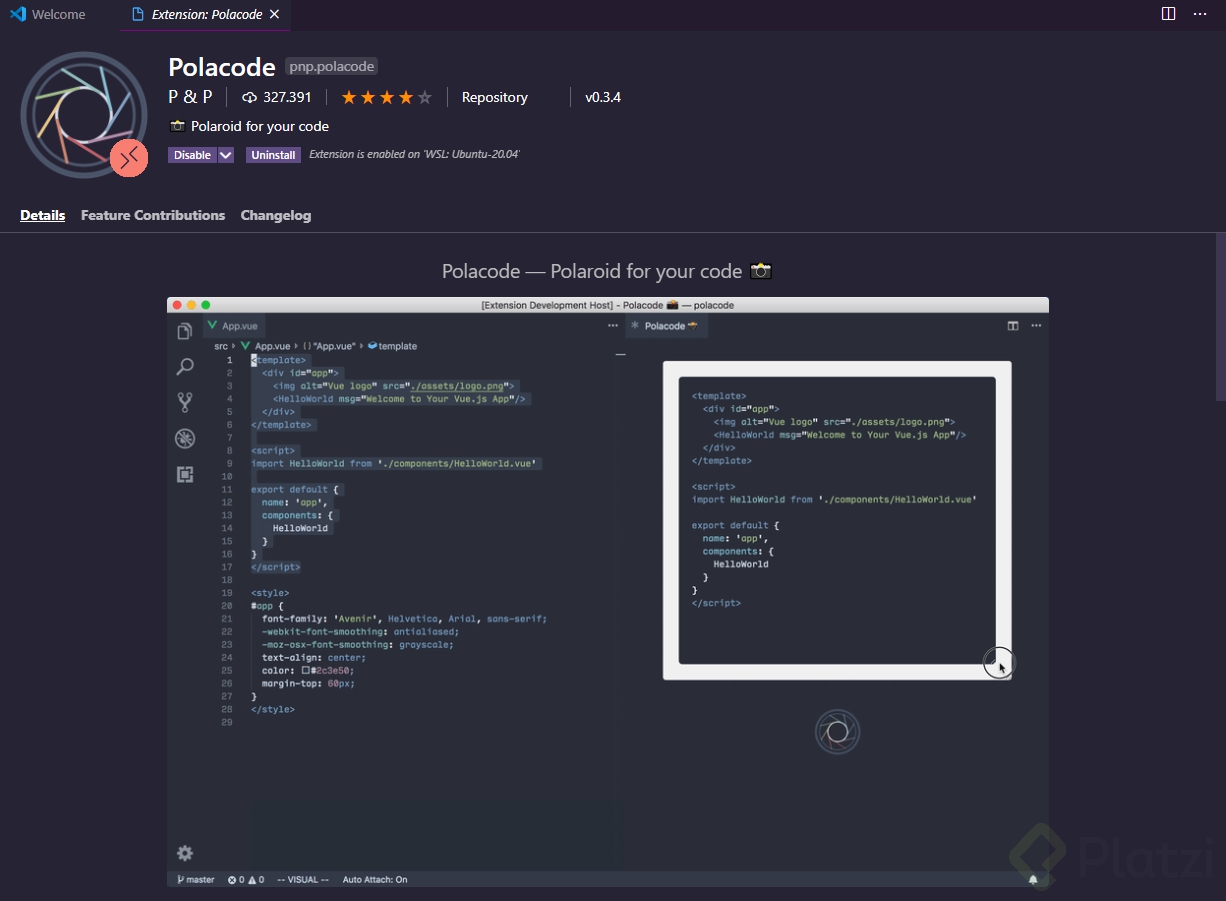1226x901 pixels.
Task: Open the Search magnifier icon in the activity bar
Action: [x=185, y=366]
